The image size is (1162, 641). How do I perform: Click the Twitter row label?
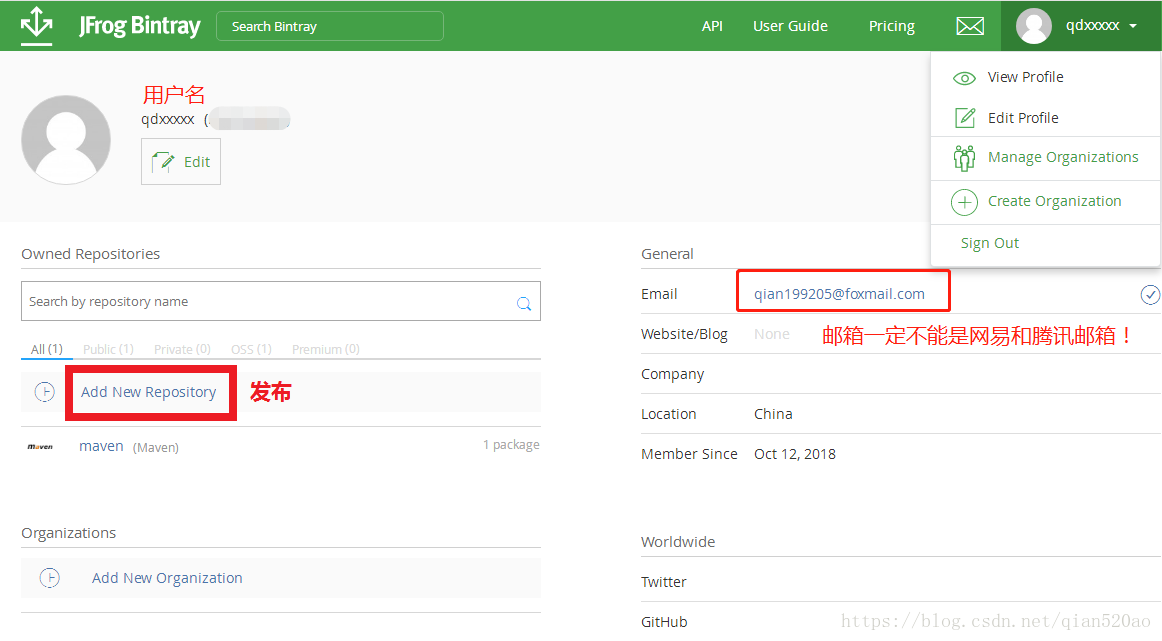tap(663, 582)
